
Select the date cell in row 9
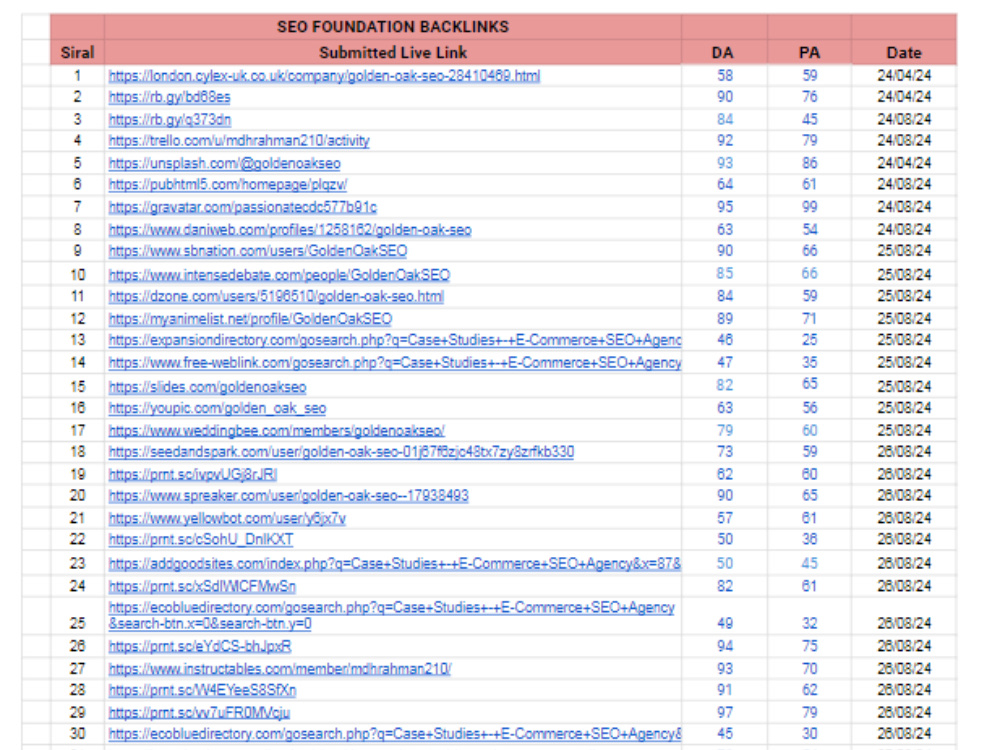[904, 251]
